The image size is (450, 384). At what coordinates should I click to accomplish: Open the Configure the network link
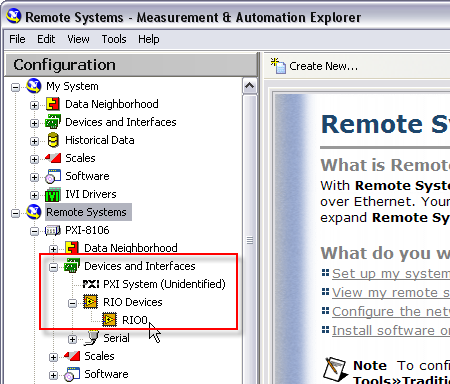391,312
